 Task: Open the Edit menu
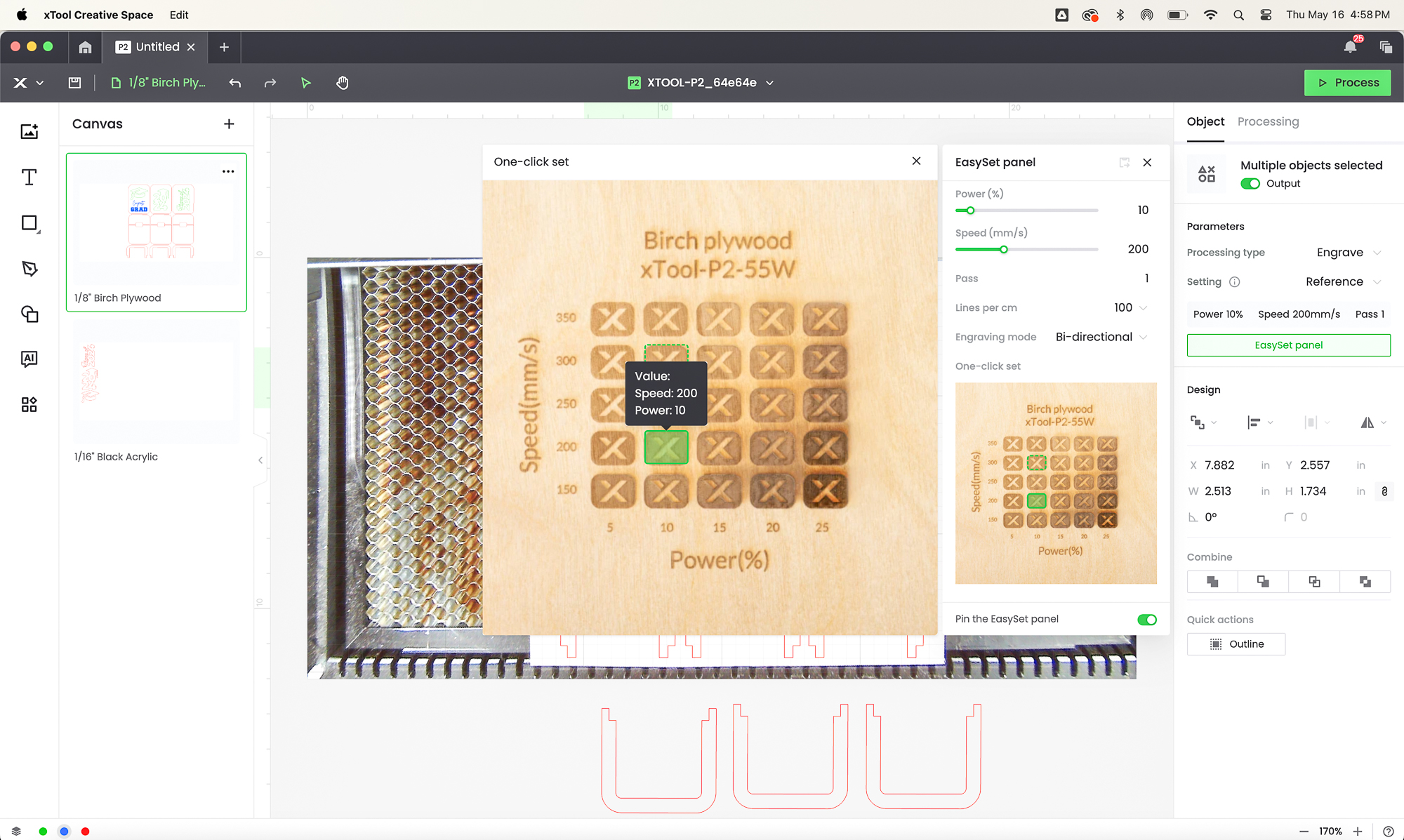(179, 15)
